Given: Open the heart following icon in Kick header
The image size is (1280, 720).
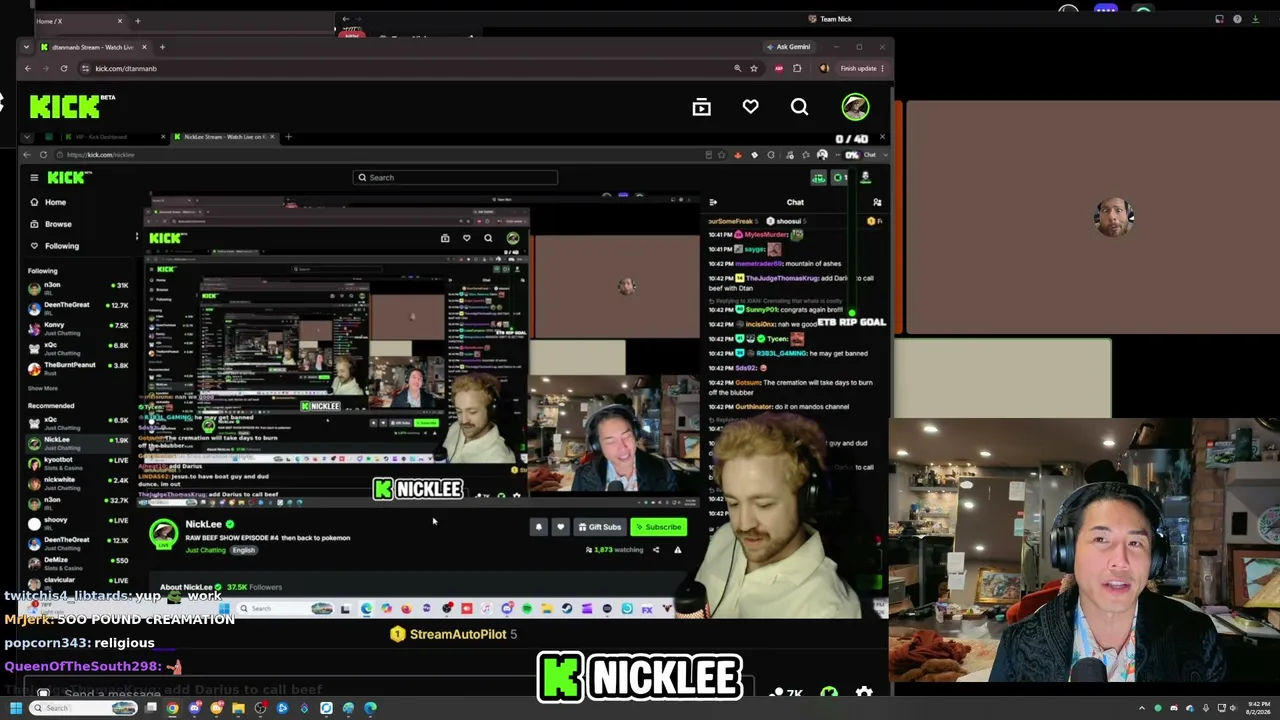Looking at the screenshot, I should coord(750,107).
